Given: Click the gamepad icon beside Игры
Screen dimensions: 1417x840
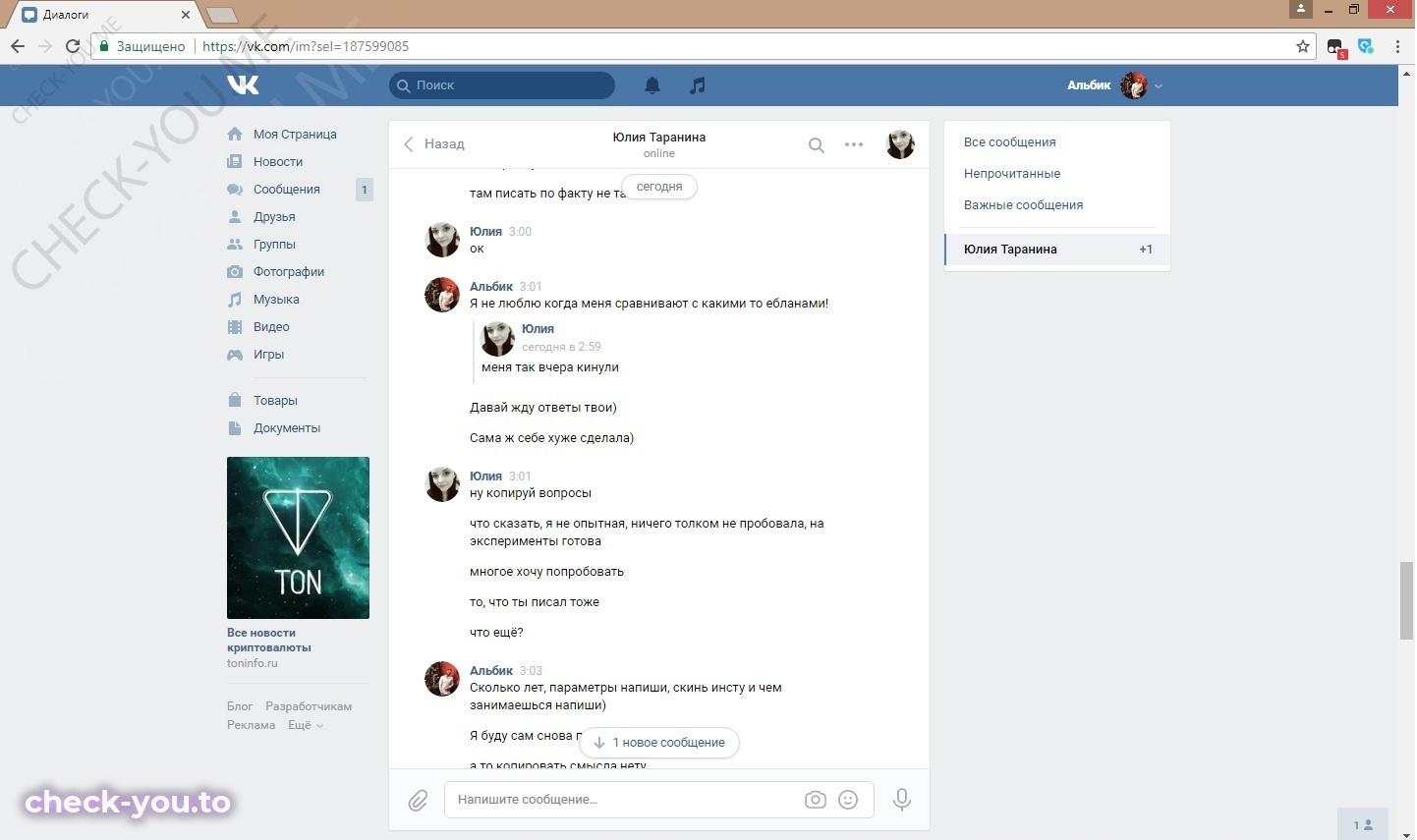Looking at the screenshot, I should (x=235, y=355).
